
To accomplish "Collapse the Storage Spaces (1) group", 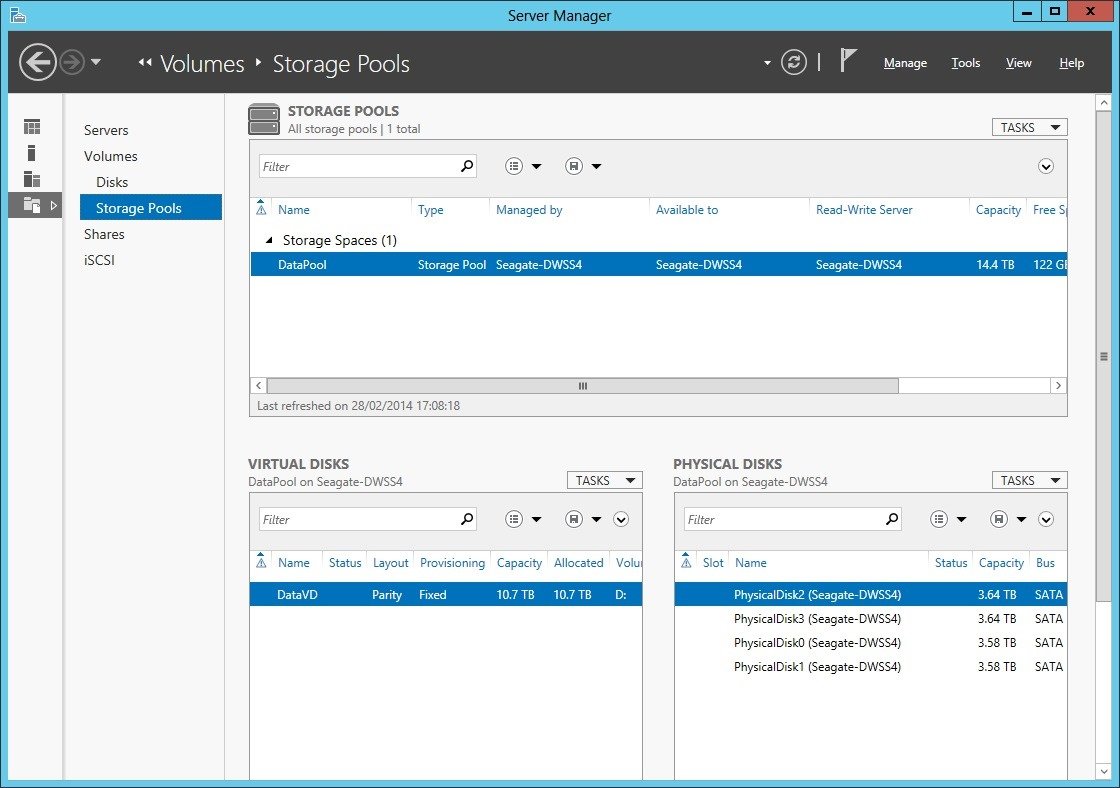I will point(269,240).
